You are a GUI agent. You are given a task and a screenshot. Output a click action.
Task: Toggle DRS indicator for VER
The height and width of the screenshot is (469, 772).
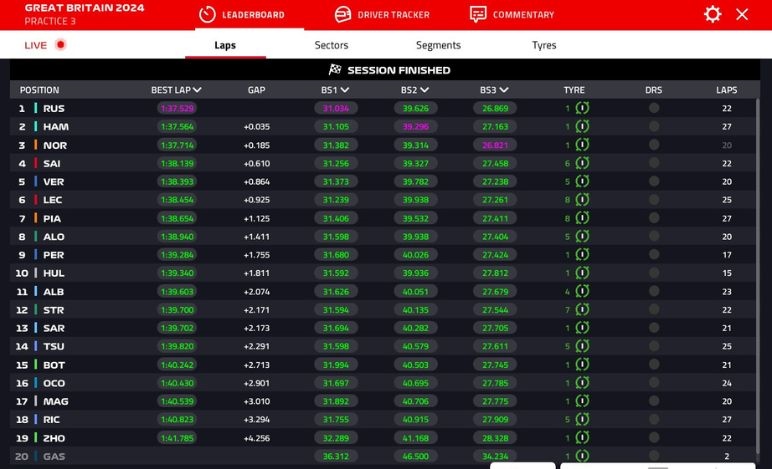(x=654, y=182)
